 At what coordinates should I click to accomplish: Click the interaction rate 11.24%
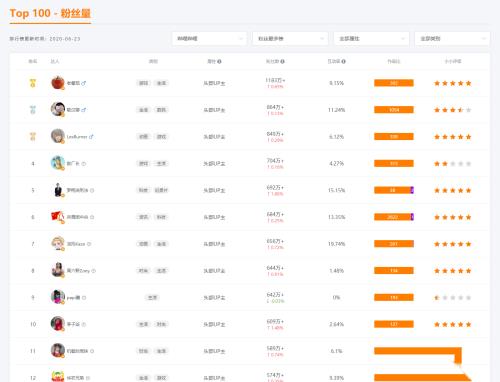pyautogui.click(x=336, y=110)
